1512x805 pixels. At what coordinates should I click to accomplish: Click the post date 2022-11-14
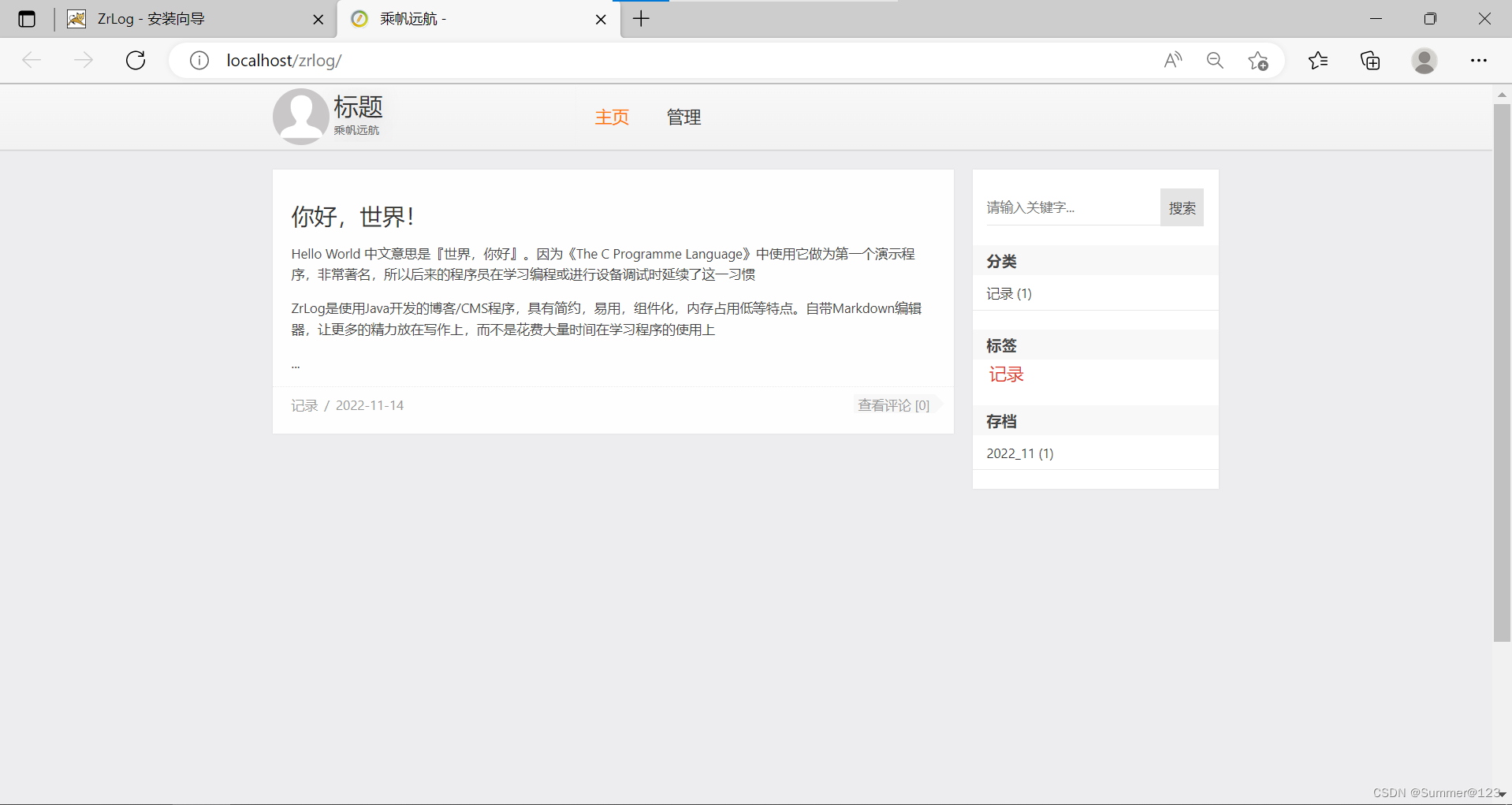point(370,405)
